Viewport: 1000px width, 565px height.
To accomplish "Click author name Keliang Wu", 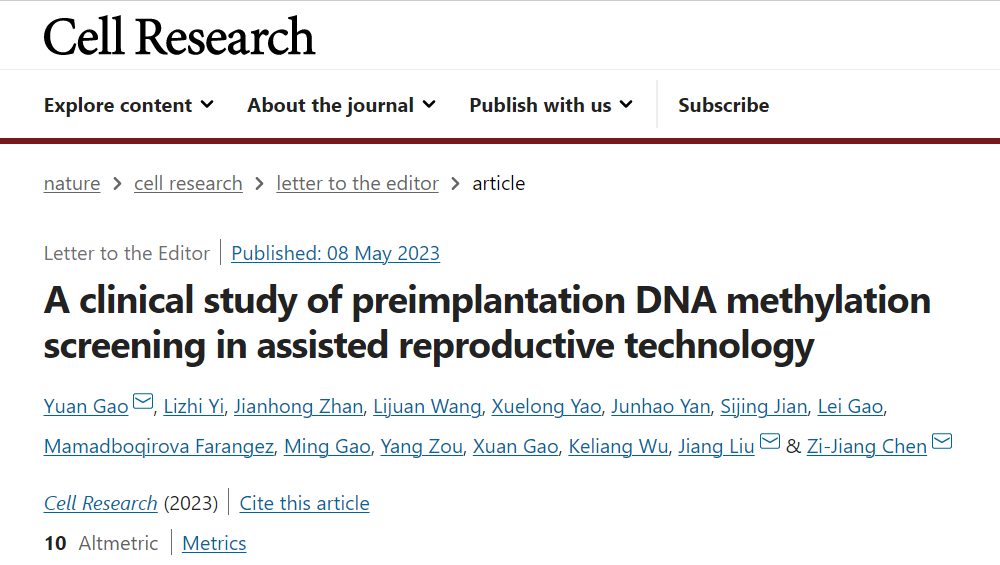I will [x=618, y=446].
